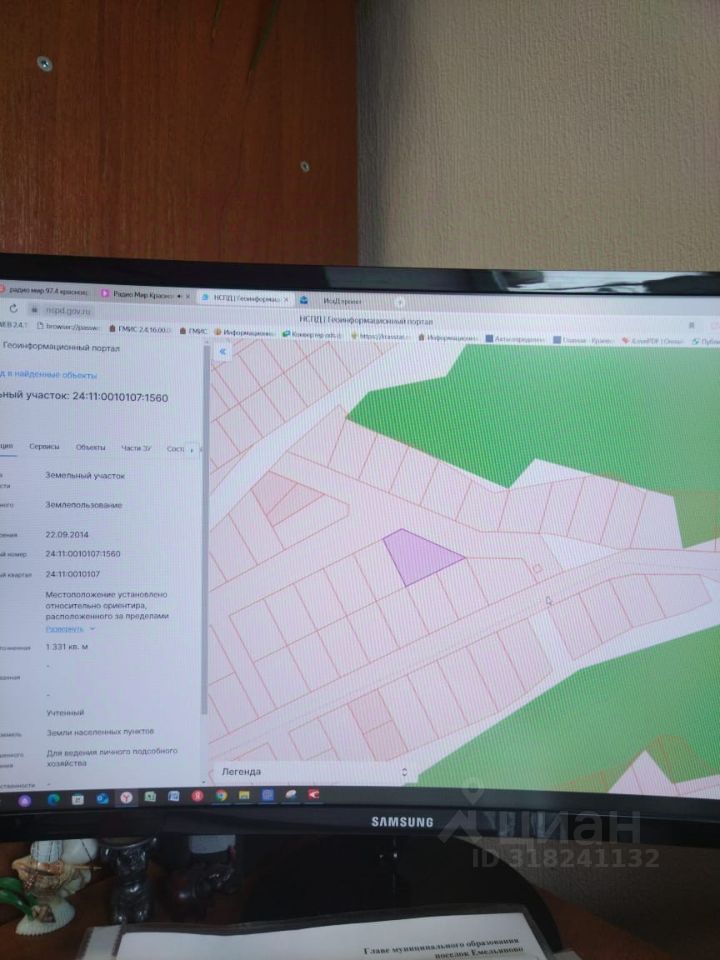Open Yandex Browser from the taskbar
720x960 pixels.
pos(126,798)
